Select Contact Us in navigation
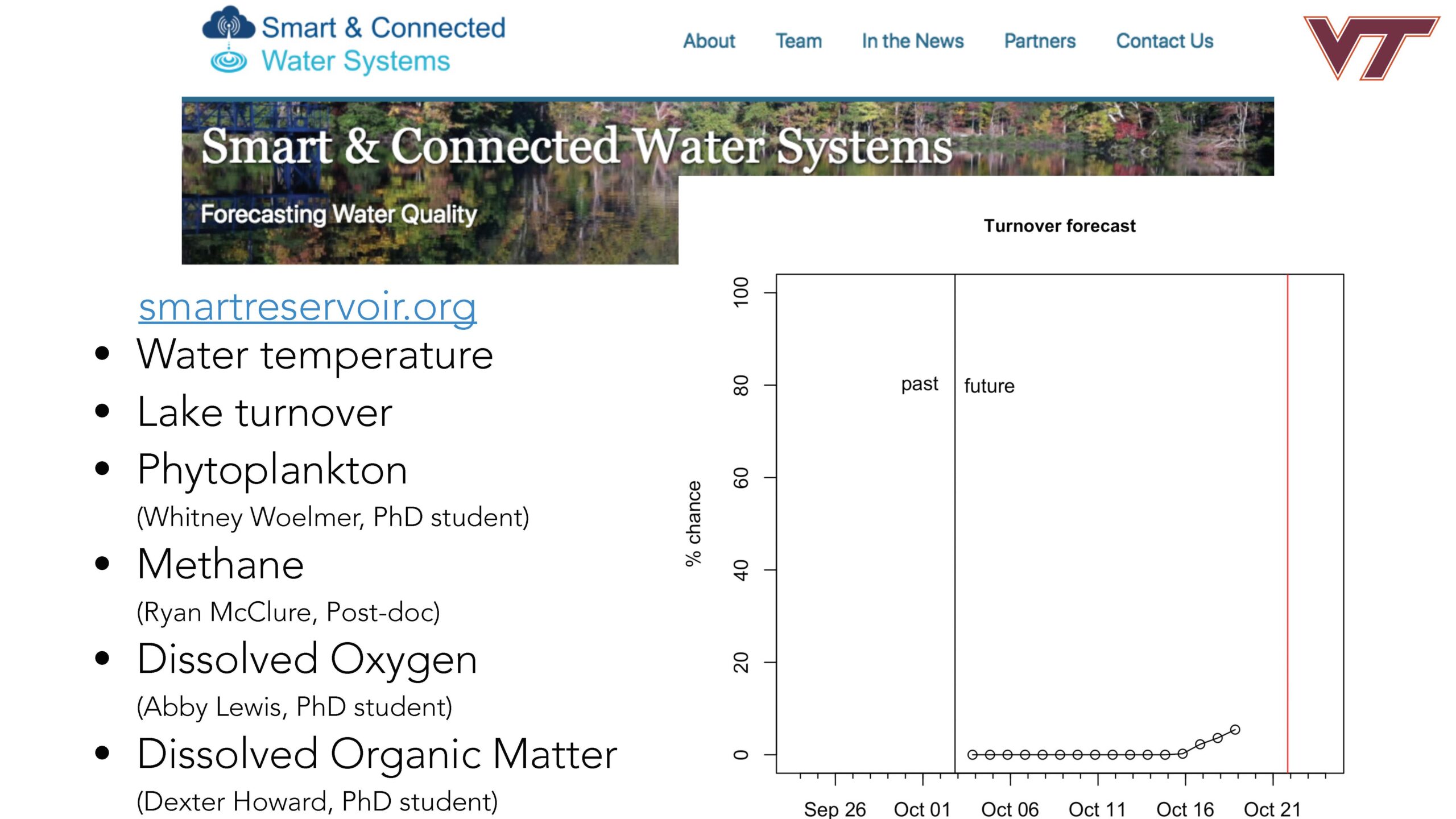1456x819 pixels. tap(1164, 41)
